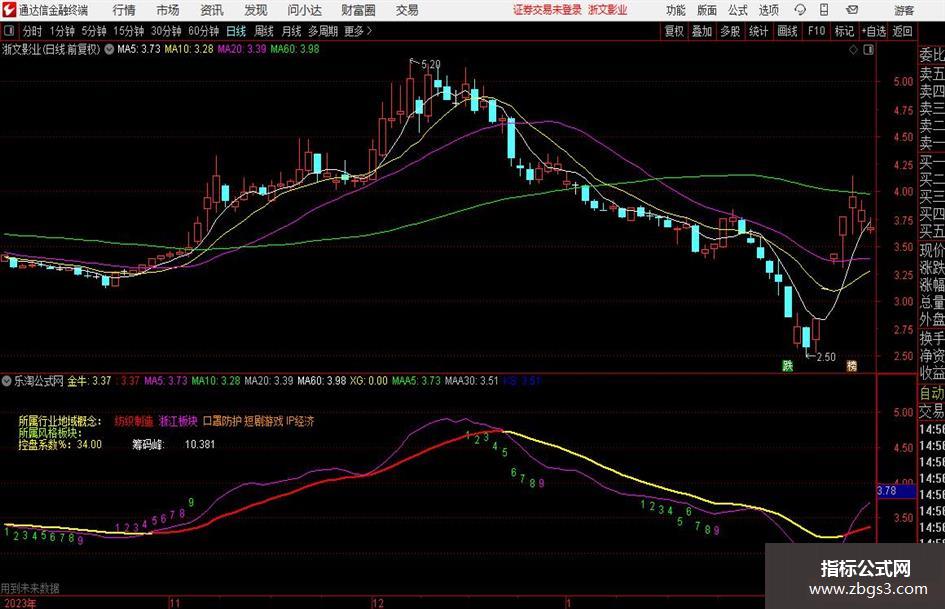The image size is (945, 609).
Task: Click the 金牛: 3.37 indicator value
Action: [89, 381]
